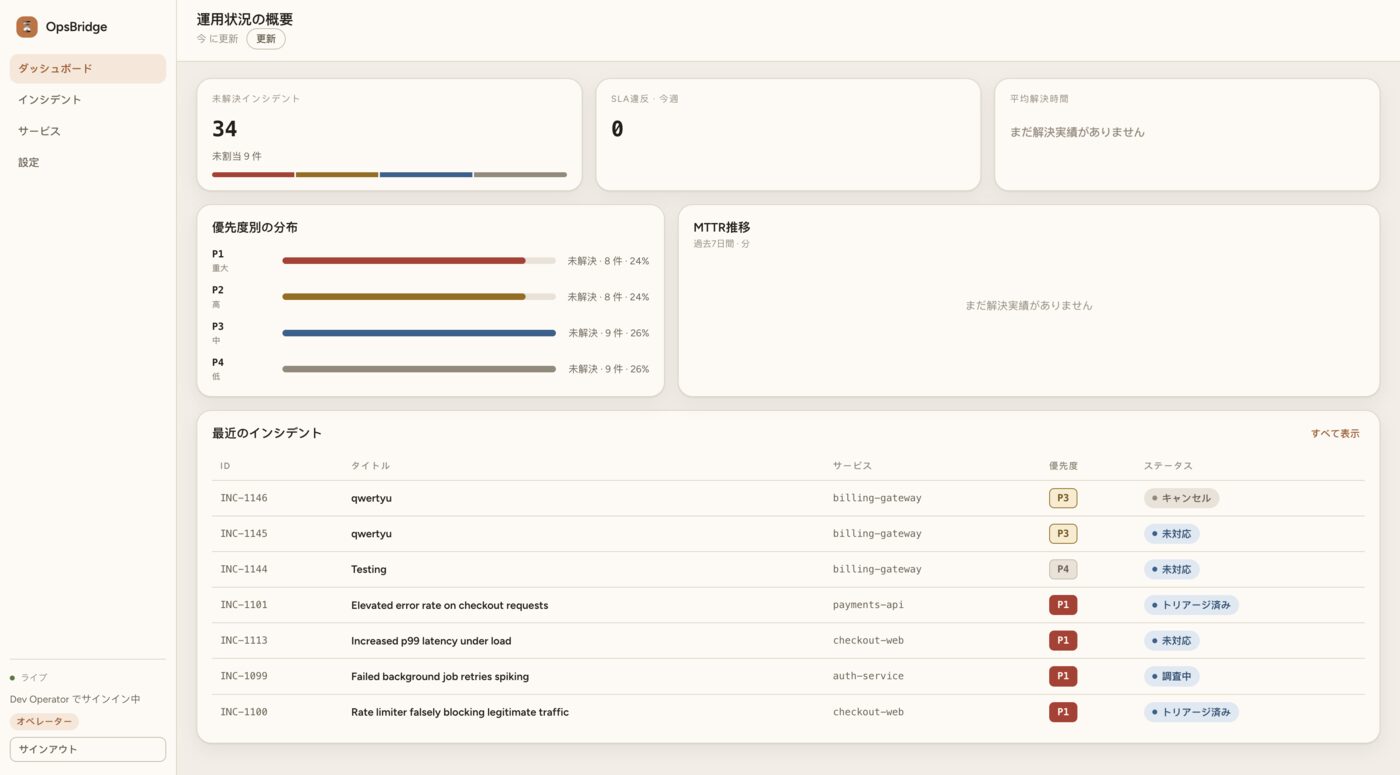Click the INC-1113 ID cell
The width and height of the screenshot is (1400, 775).
(244, 641)
